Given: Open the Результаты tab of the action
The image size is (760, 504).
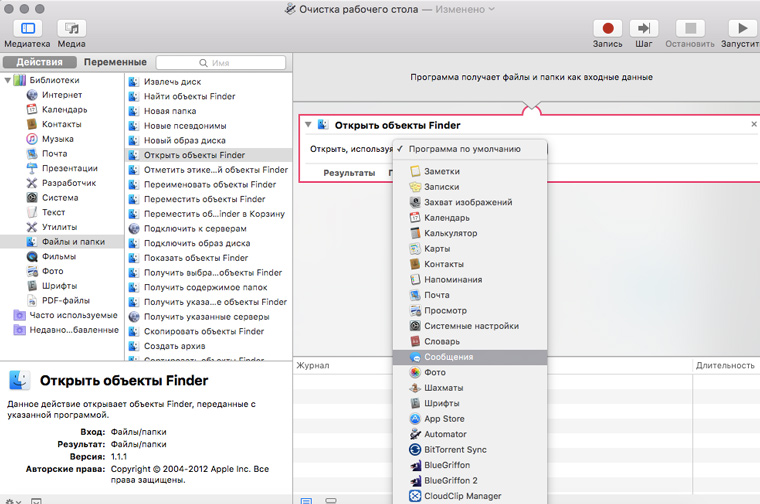Looking at the screenshot, I should coord(349,173).
